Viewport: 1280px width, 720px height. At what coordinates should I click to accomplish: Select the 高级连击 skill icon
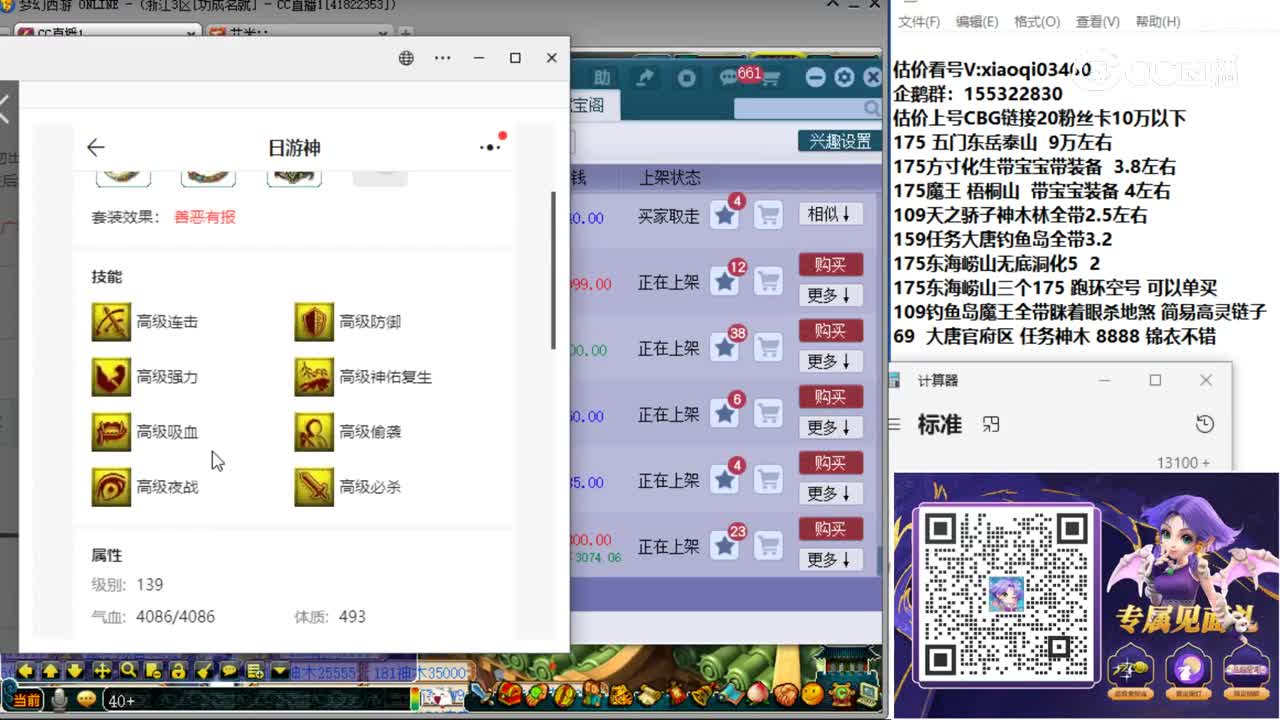pyautogui.click(x=111, y=321)
